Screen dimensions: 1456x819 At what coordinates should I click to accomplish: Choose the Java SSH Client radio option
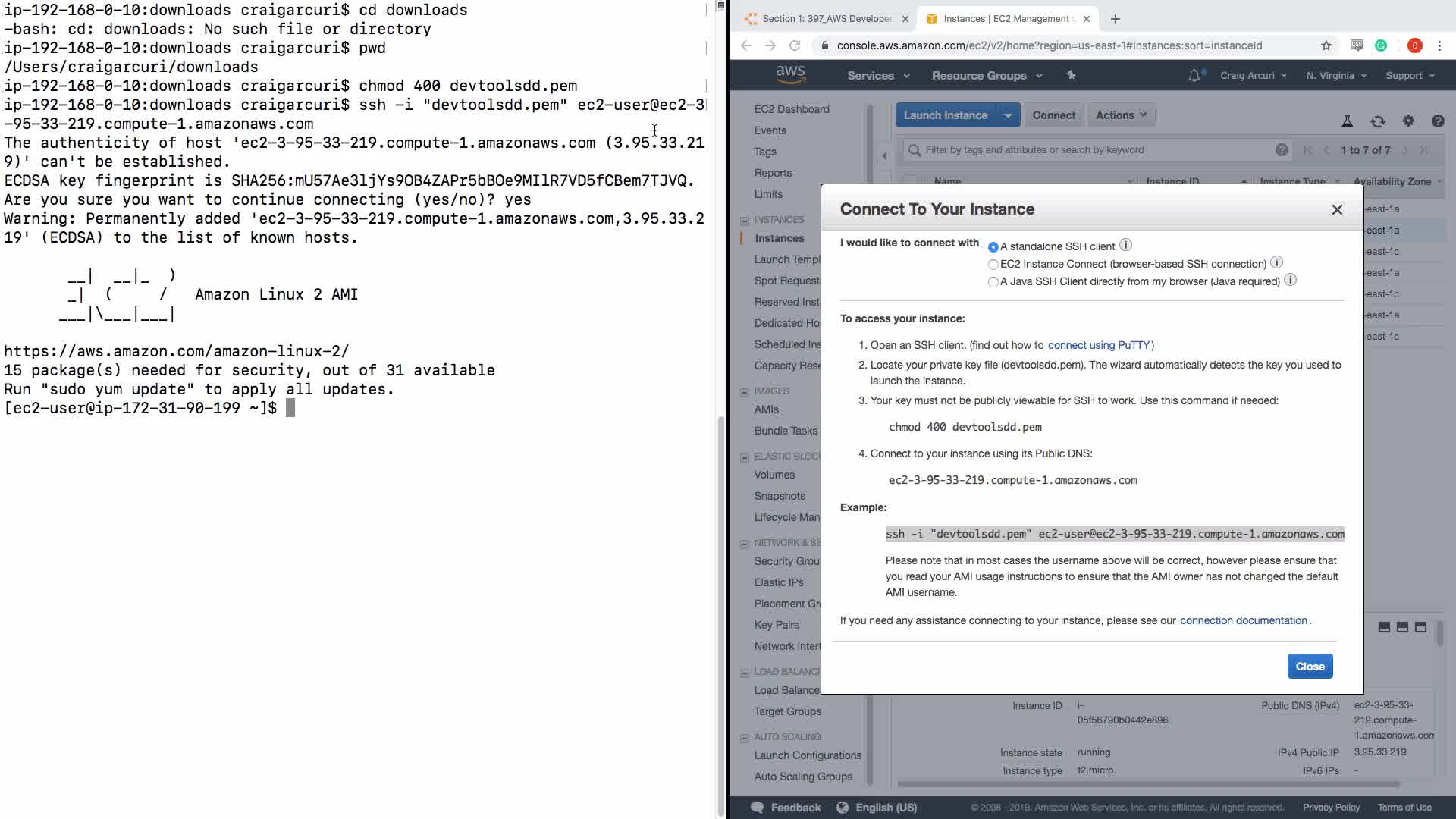tap(993, 282)
